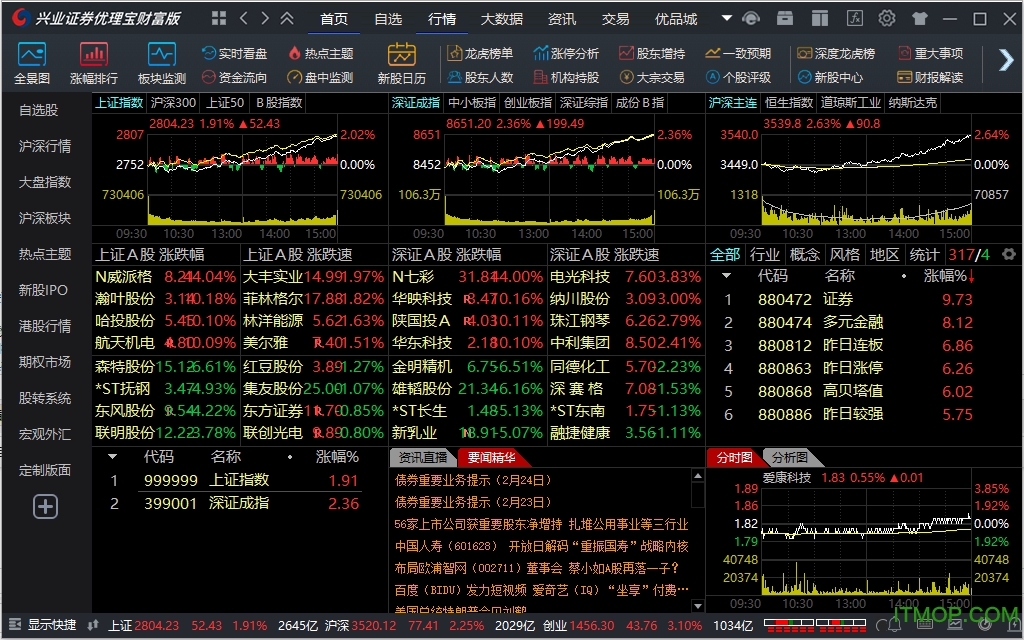Select 创业板指 index tab

click(x=528, y=103)
